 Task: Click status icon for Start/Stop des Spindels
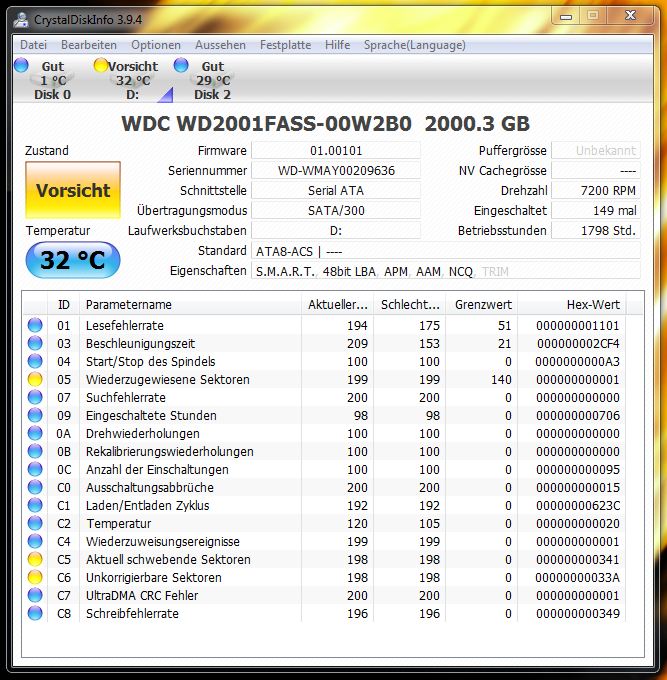35,361
